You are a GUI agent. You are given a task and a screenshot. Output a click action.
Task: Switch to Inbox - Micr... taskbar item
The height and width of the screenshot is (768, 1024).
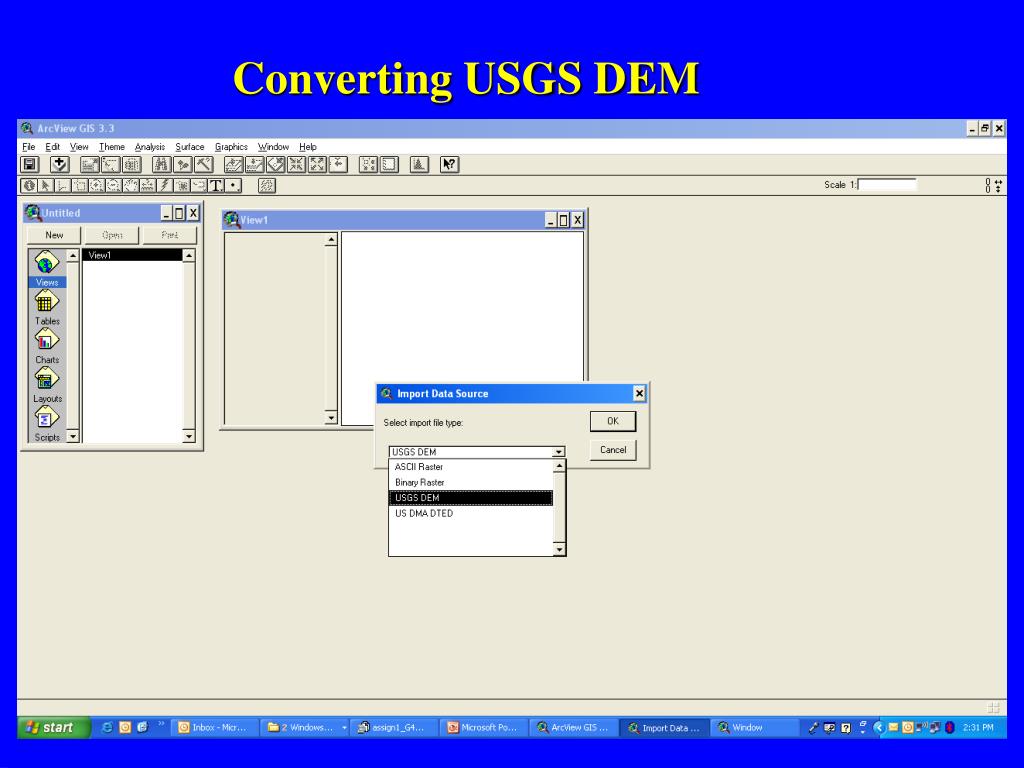[214, 728]
